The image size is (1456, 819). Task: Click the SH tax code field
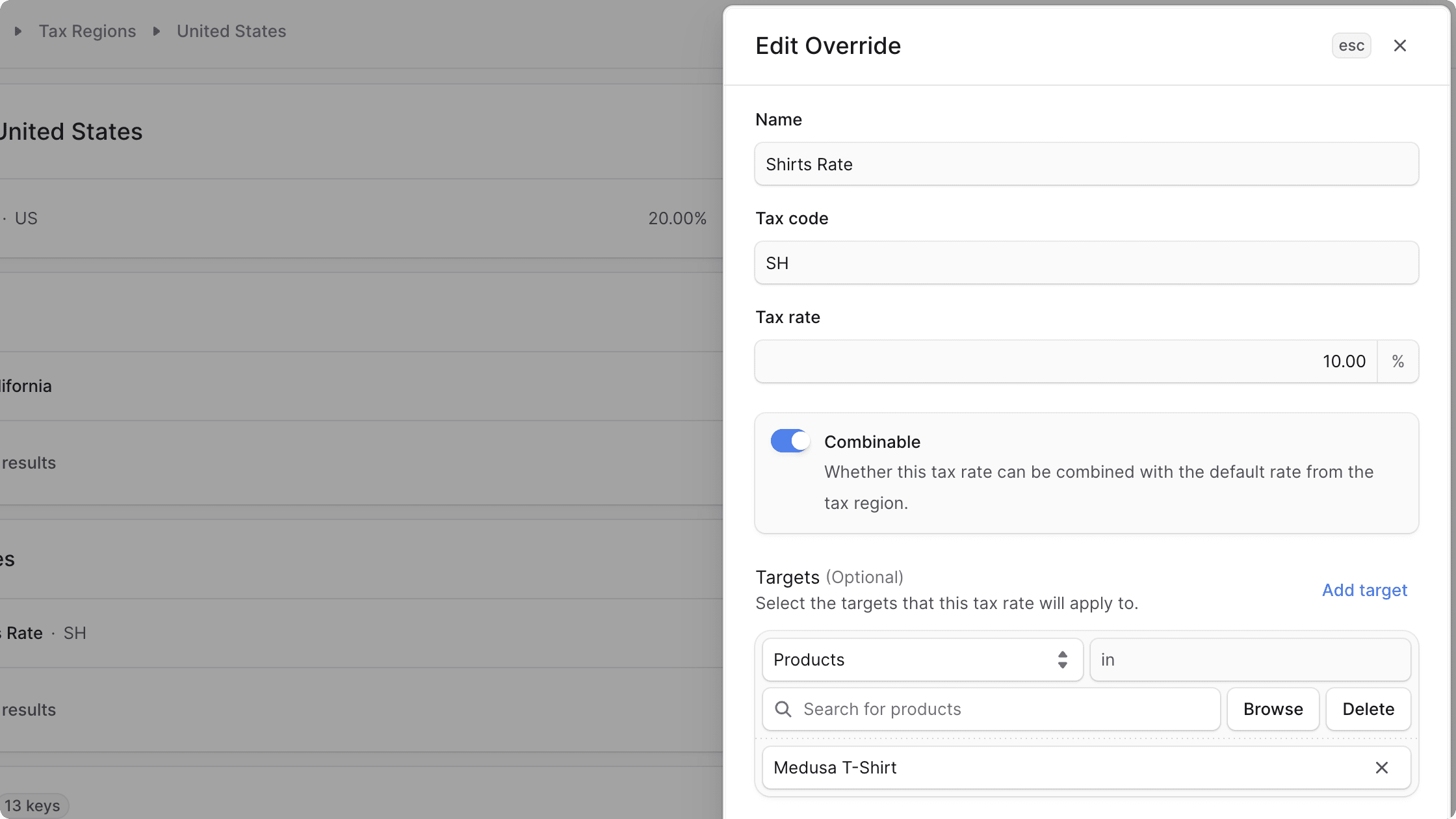pos(1085,263)
